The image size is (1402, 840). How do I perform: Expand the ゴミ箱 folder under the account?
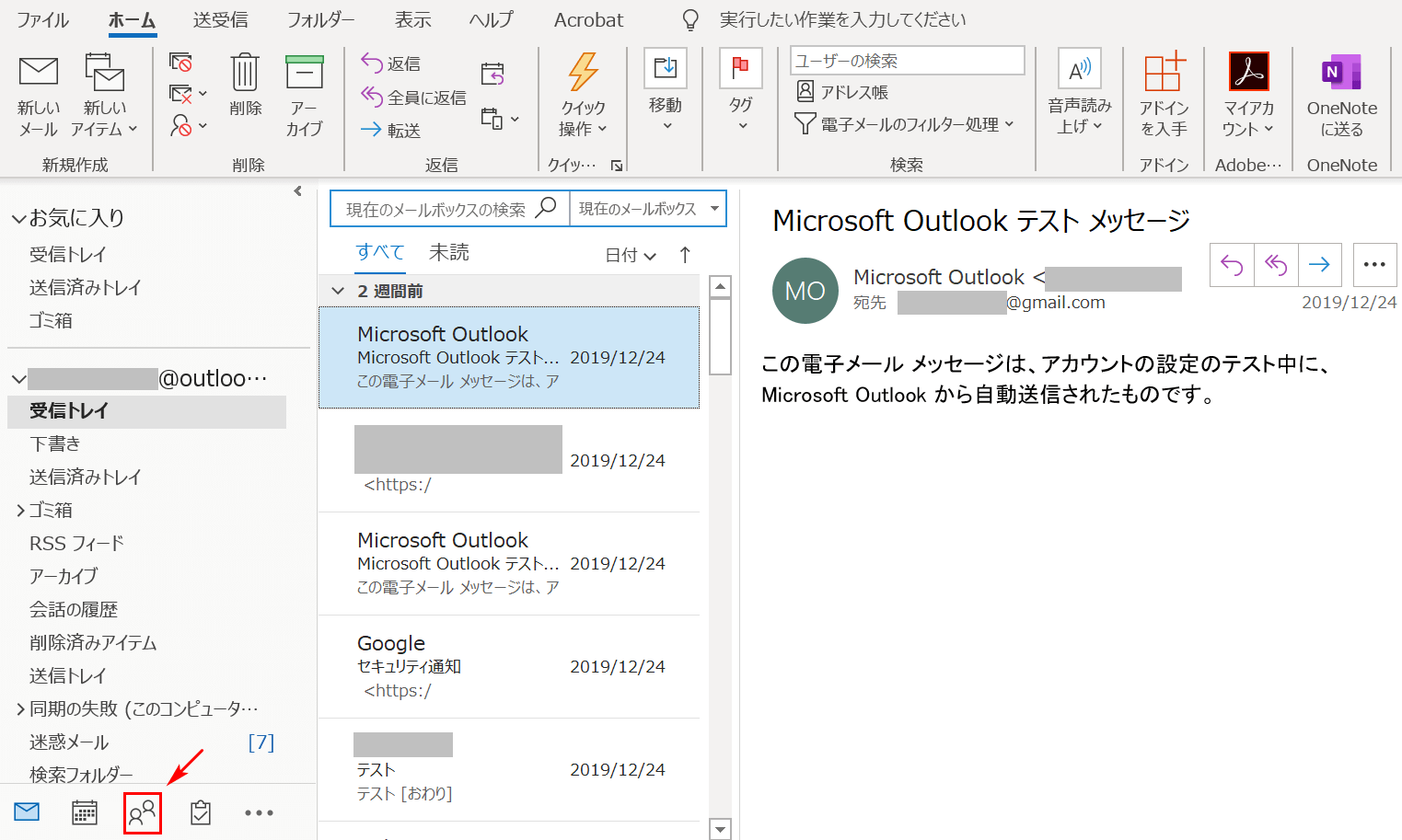20,511
